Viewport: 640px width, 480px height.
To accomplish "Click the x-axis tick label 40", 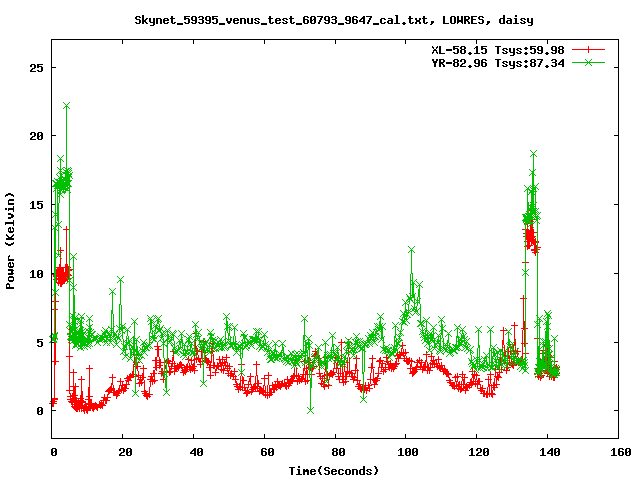I will click(197, 452).
